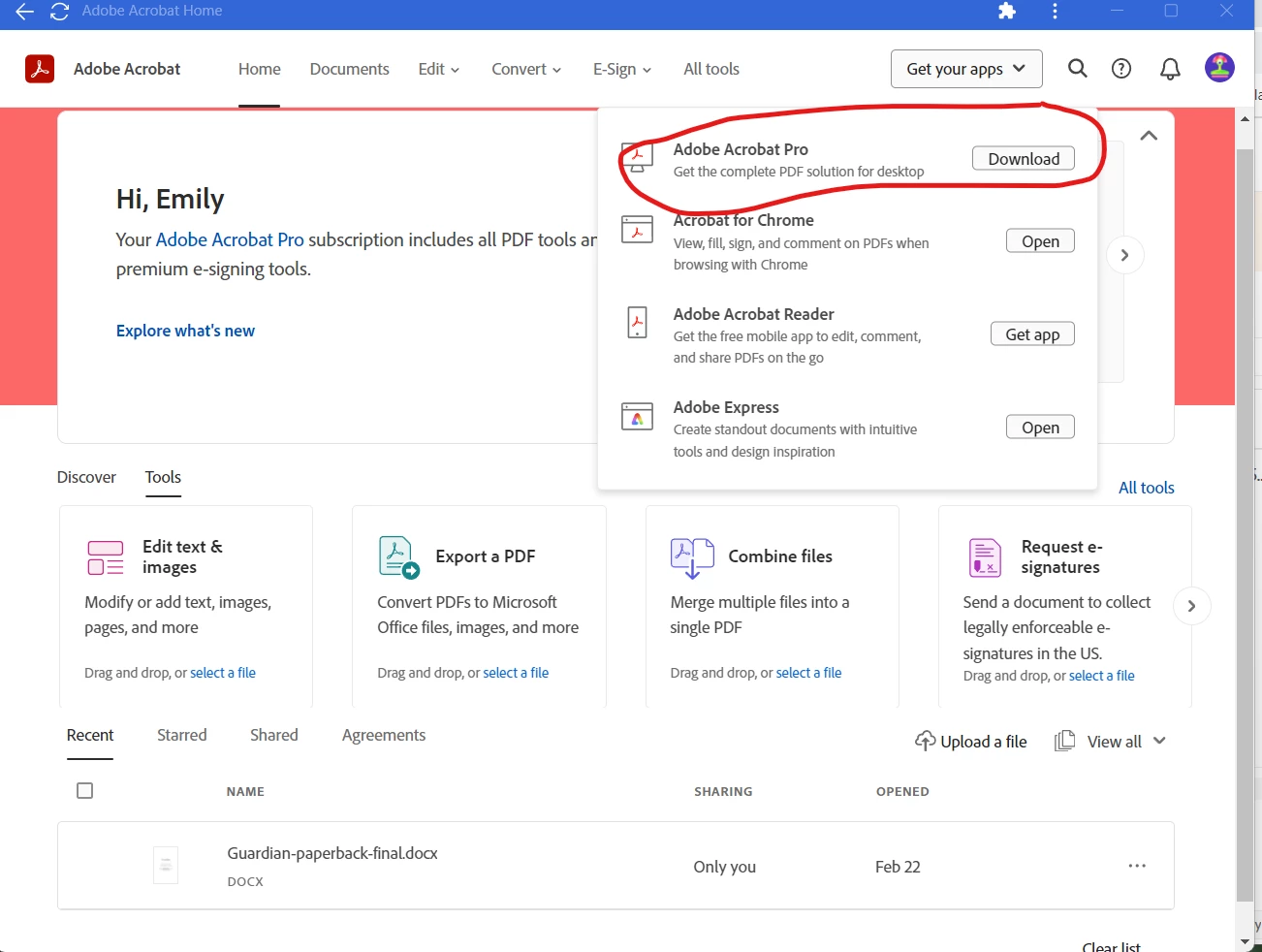This screenshot has height=952, width=1262.
Task: Click the SHARING column header
Action: click(x=723, y=792)
